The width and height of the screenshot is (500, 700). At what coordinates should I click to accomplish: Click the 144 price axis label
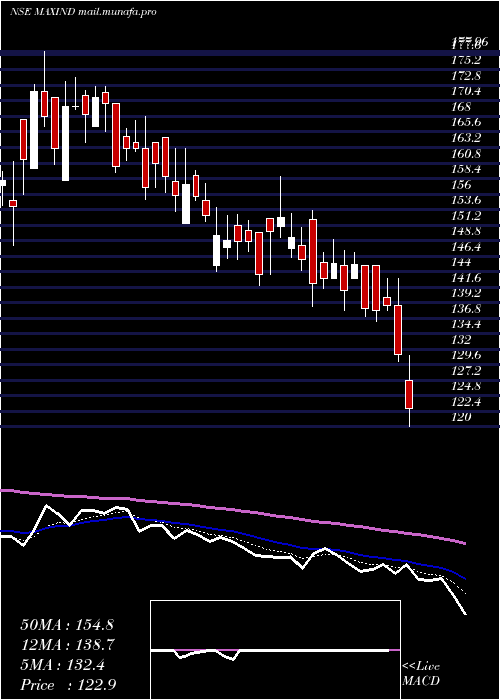(462, 262)
